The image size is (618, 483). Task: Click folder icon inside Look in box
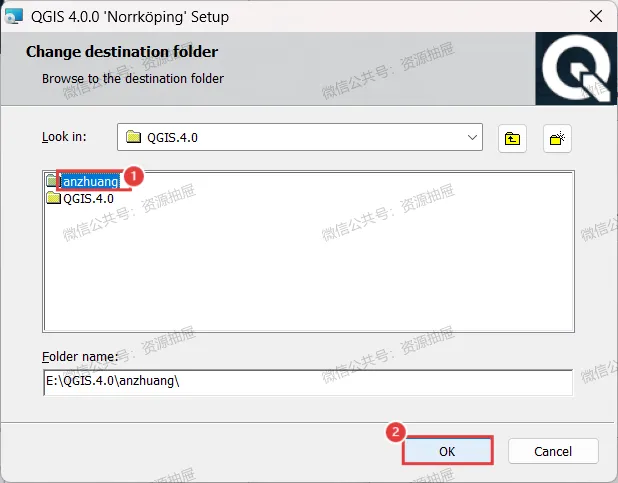point(133,137)
